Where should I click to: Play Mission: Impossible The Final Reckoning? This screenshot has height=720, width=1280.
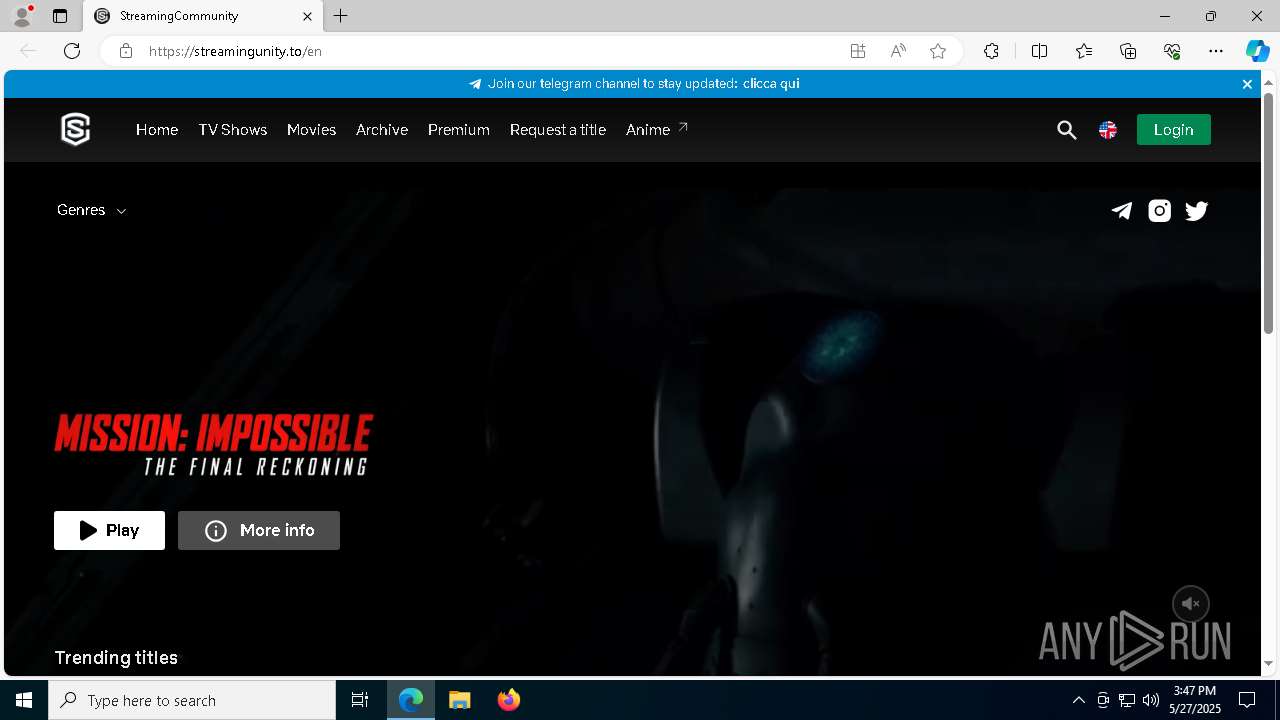tap(109, 530)
